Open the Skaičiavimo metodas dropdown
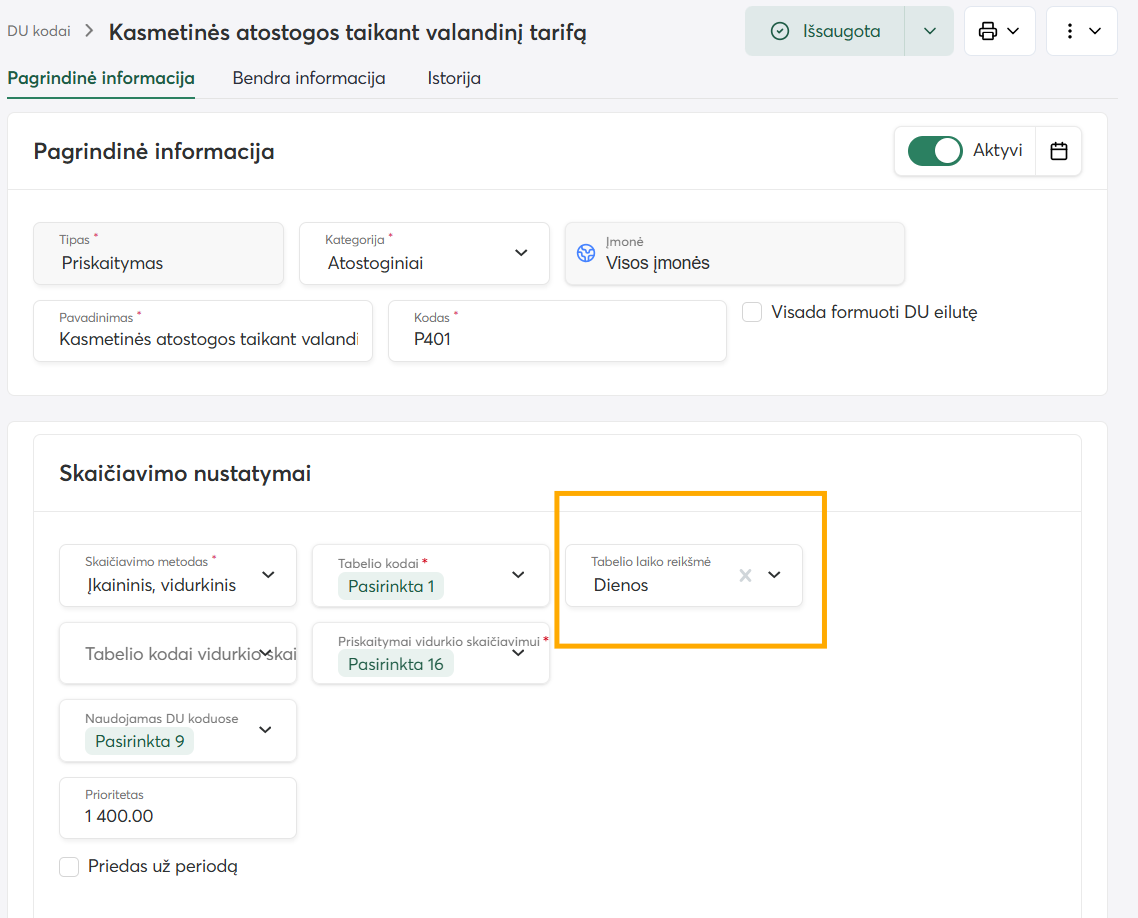 [269, 575]
